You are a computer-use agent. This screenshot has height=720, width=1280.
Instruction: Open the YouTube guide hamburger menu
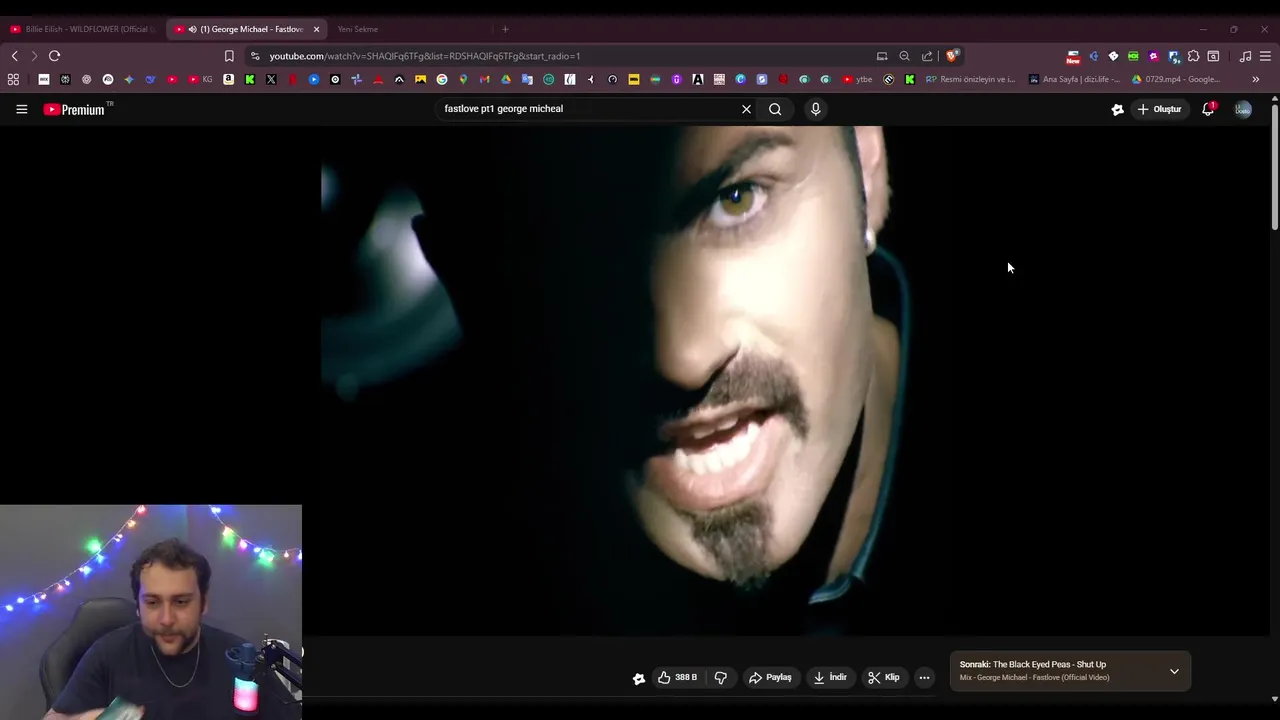(x=21, y=109)
